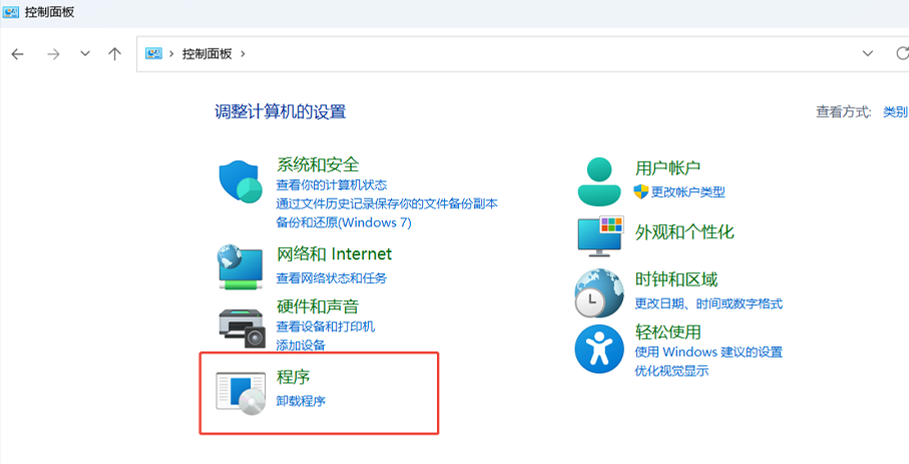
Task: Open the 更改日期、时间或数字格式 link
Action: click(708, 304)
